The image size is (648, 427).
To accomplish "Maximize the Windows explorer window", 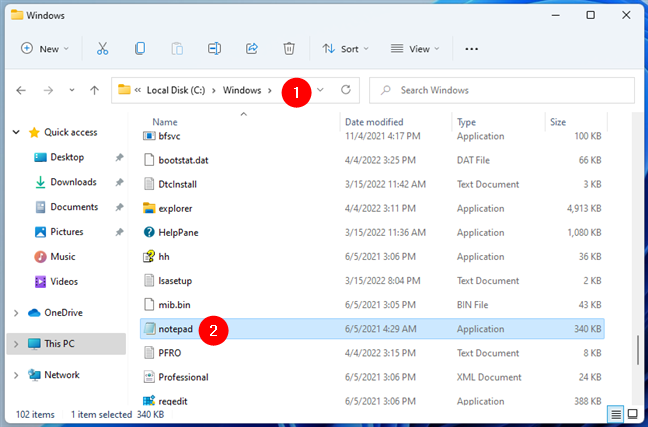I will 591,15.
